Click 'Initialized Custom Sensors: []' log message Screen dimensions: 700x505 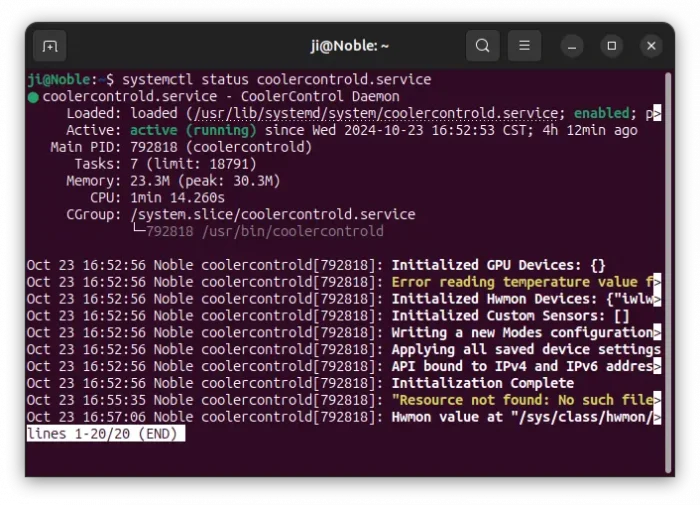coord(510,316)
